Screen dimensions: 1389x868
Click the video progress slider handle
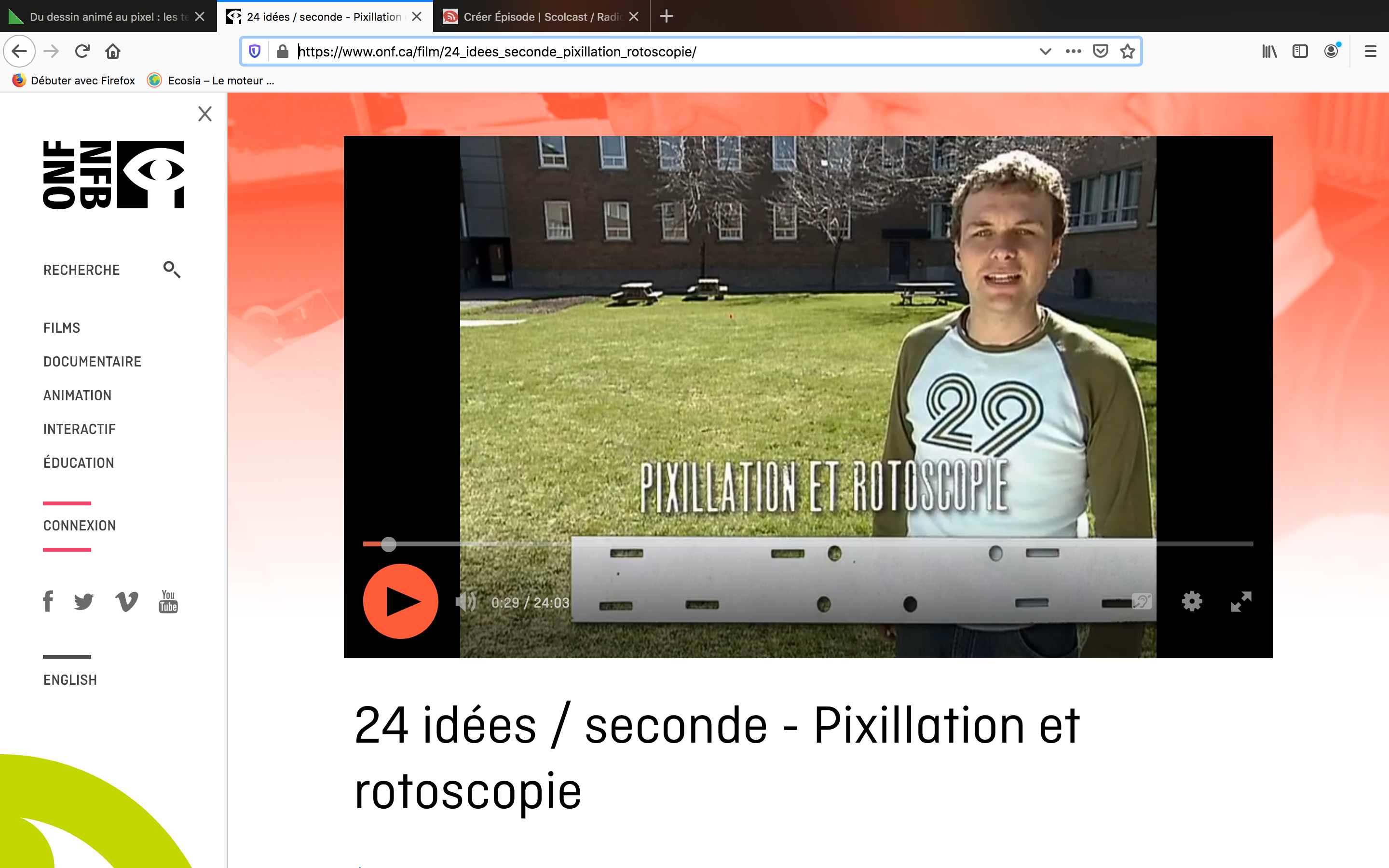point(389,543)
